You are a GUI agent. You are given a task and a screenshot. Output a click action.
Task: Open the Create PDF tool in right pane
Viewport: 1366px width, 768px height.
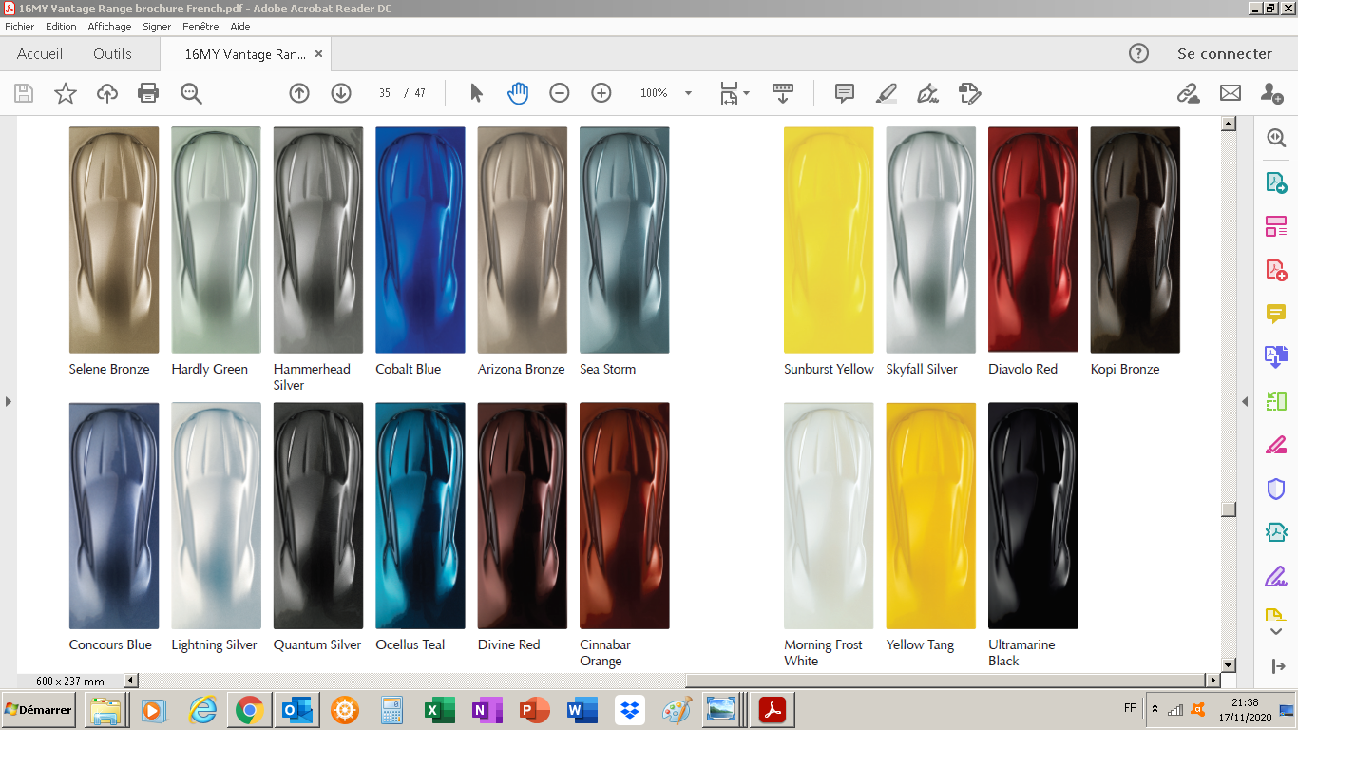(x=1277, y=270)
